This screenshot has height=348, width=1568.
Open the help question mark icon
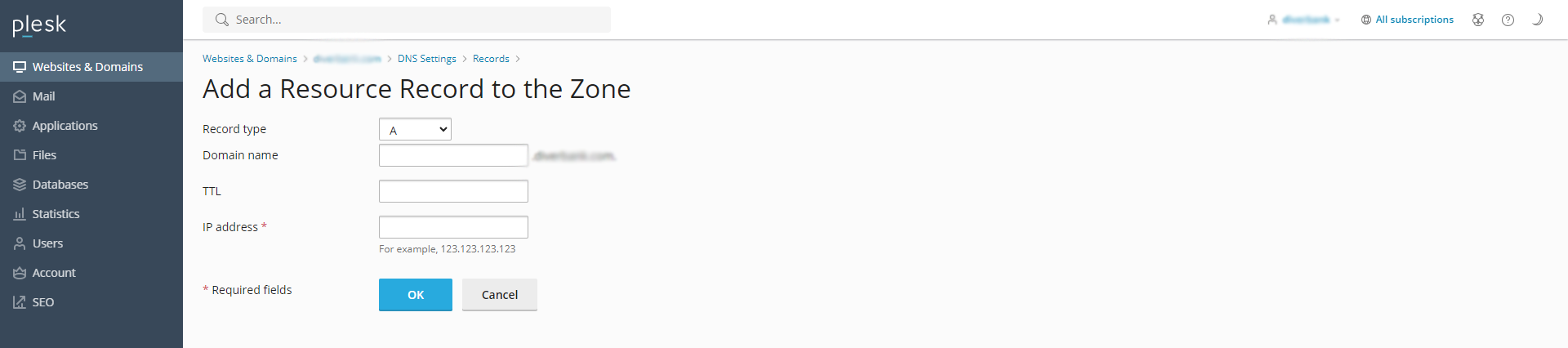1508,20
